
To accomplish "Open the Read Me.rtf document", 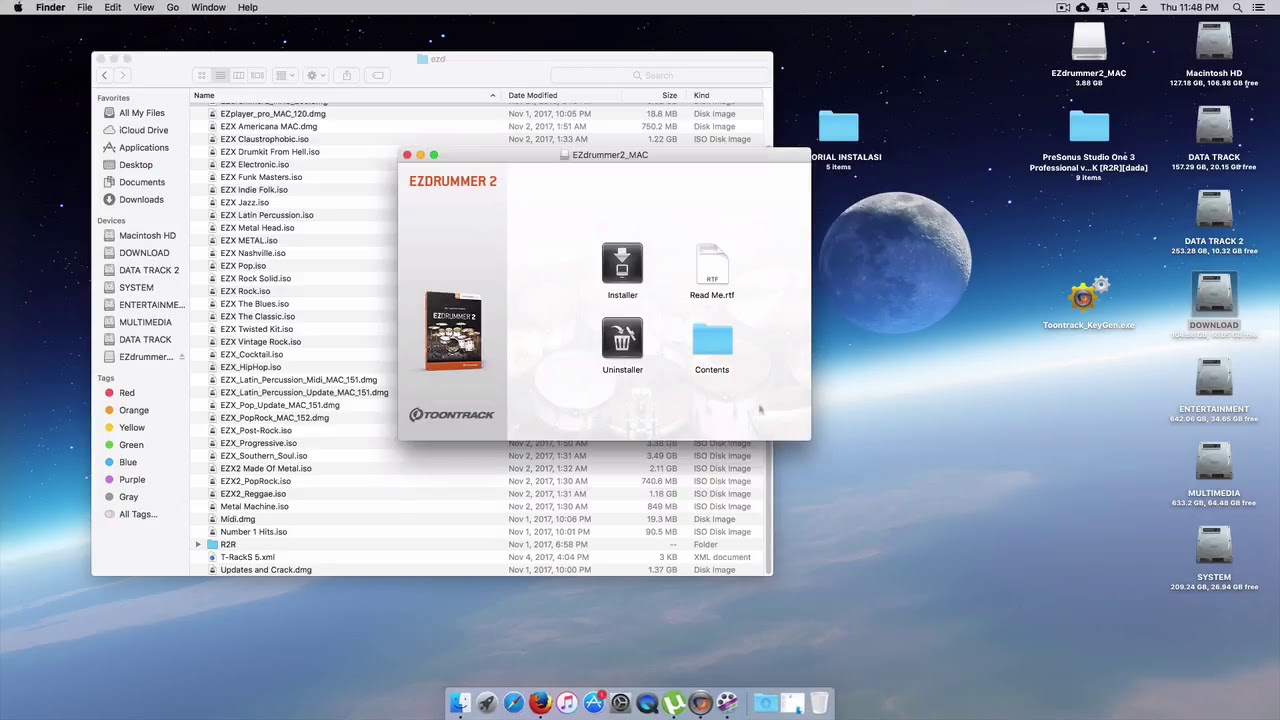I will tap(712, 265).
